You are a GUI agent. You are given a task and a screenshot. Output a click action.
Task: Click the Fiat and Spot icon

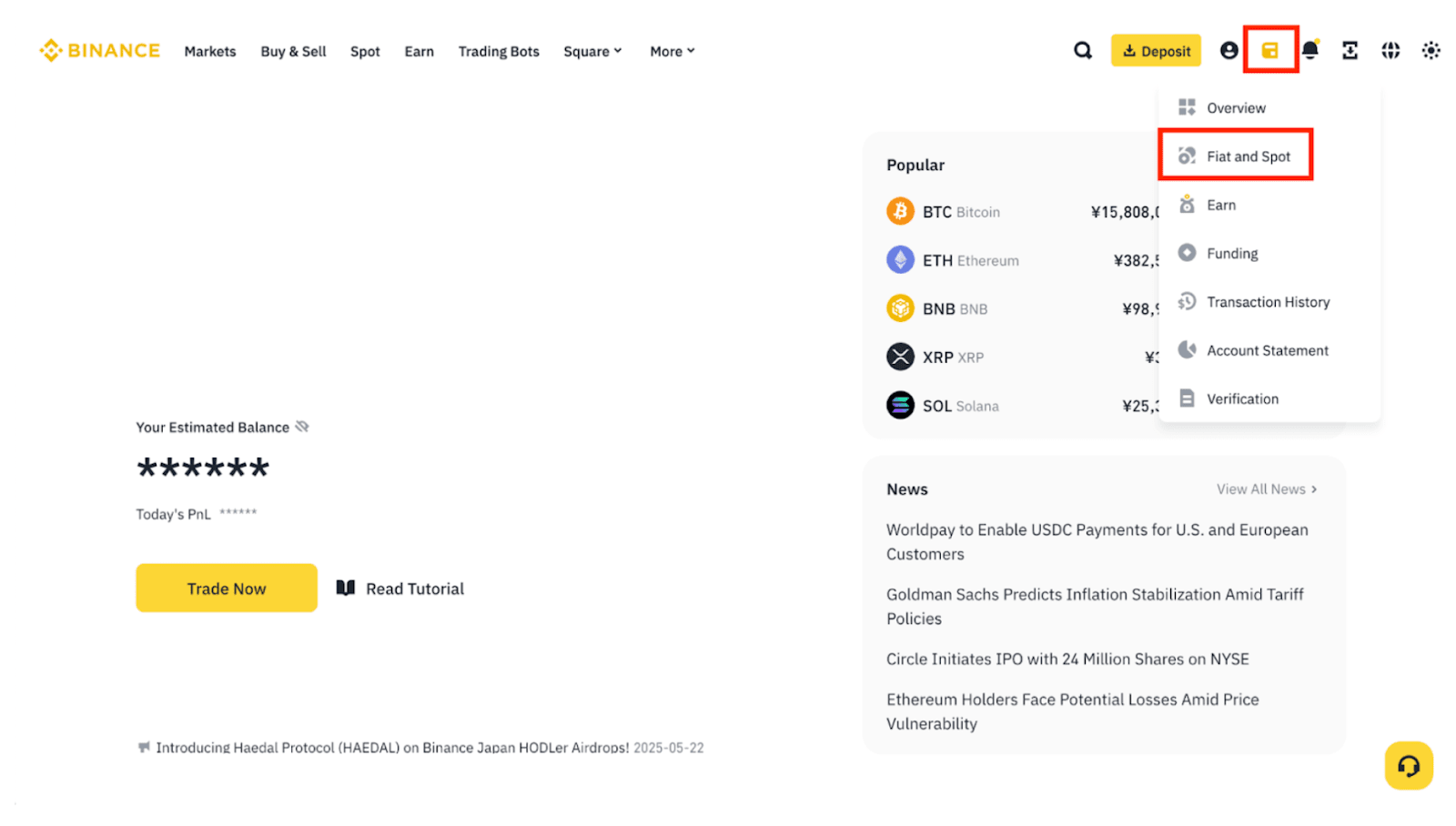(x=1187, y=156)
